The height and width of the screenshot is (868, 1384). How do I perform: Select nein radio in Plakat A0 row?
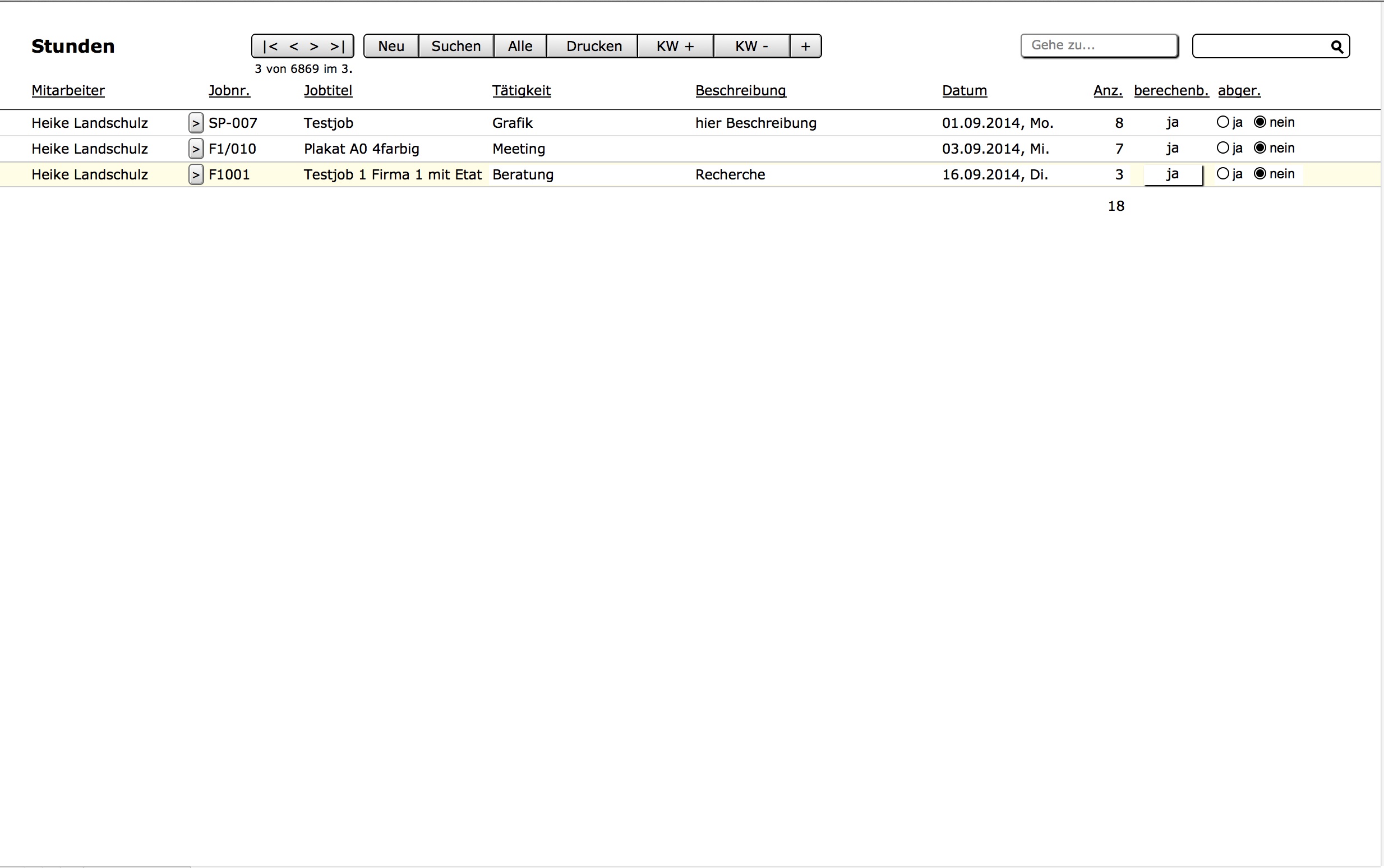1260,148
